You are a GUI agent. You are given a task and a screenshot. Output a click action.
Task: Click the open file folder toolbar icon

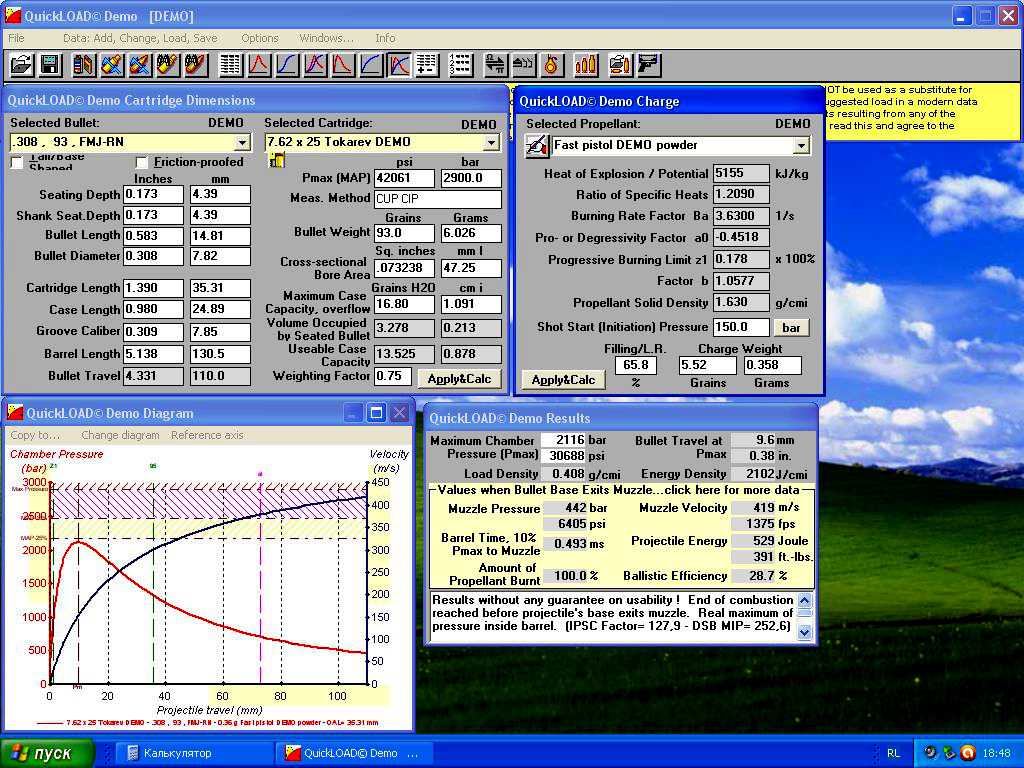[21, 65]
